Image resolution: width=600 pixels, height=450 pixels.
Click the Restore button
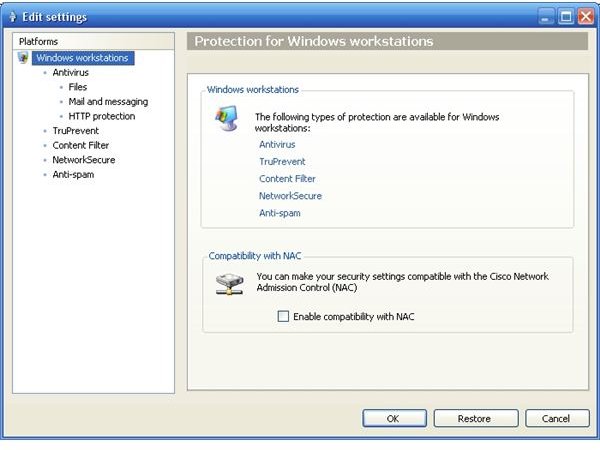476,418
